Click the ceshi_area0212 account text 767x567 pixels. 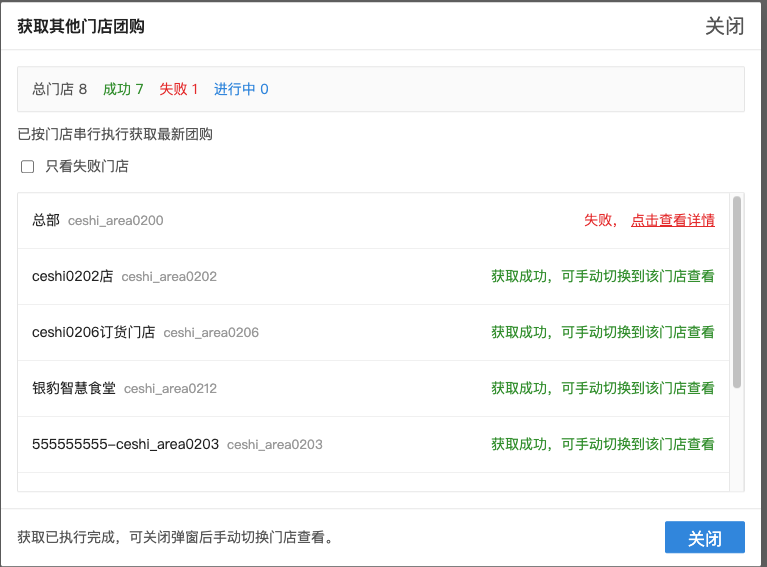[170, 388]
